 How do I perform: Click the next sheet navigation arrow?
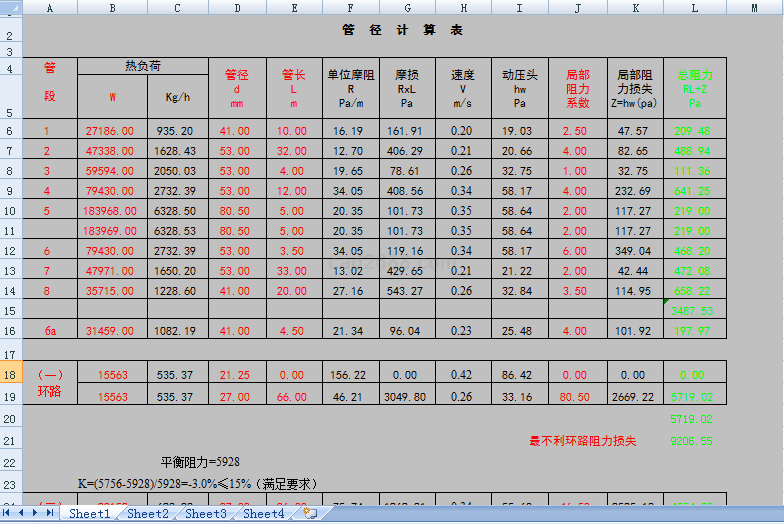(x=36, y=513)
